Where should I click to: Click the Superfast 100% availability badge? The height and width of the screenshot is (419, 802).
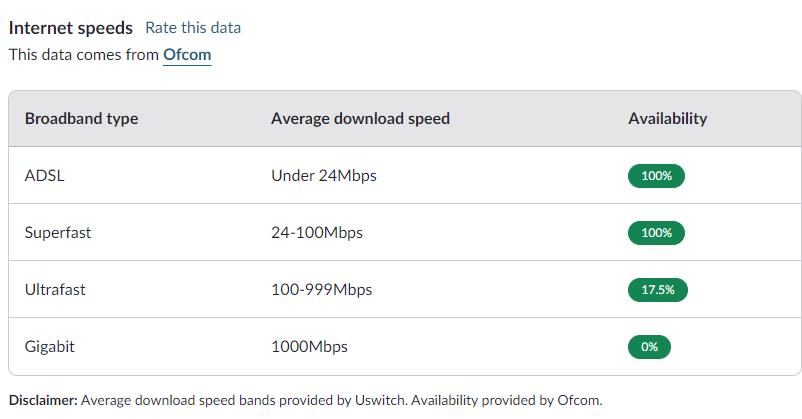[656, 233]
